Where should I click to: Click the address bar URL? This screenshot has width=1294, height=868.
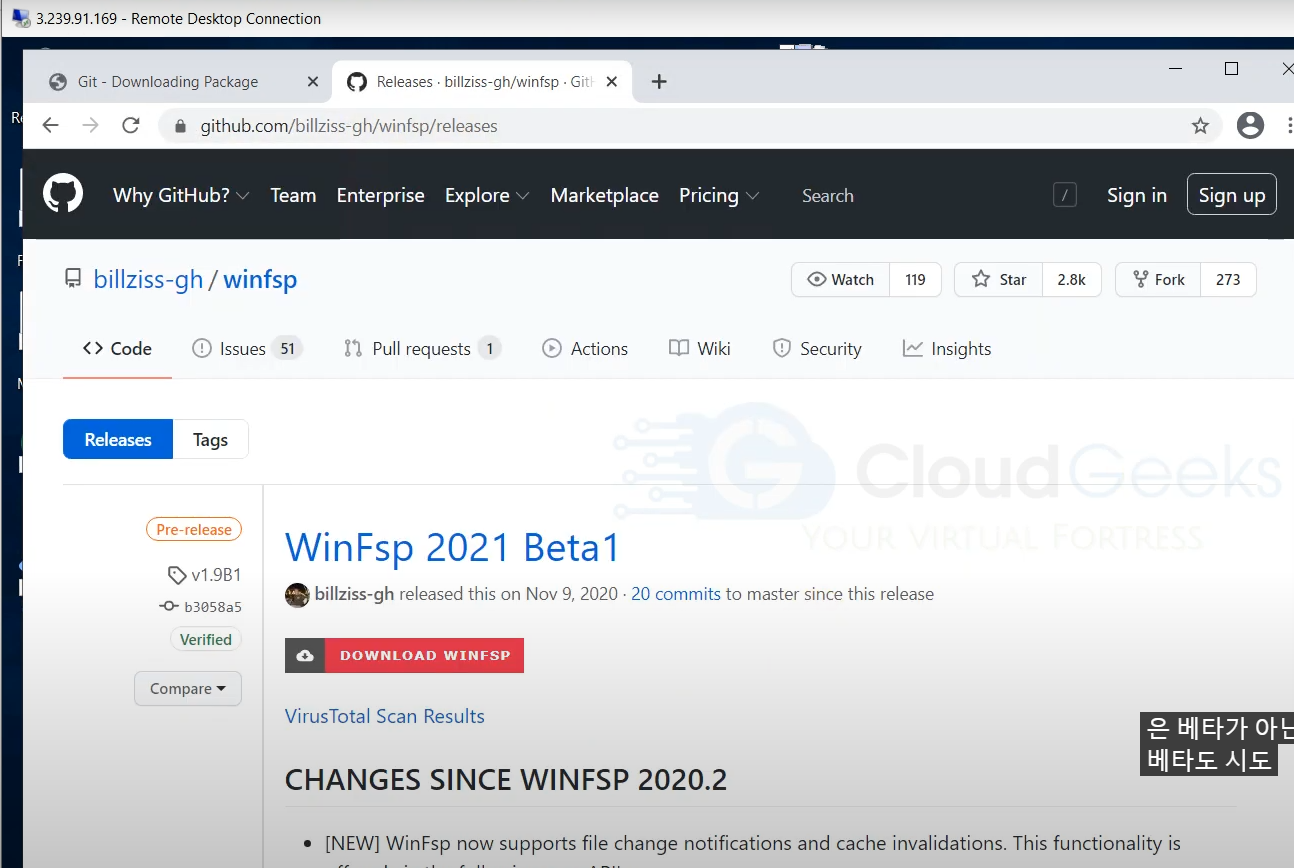click(349, 126)
